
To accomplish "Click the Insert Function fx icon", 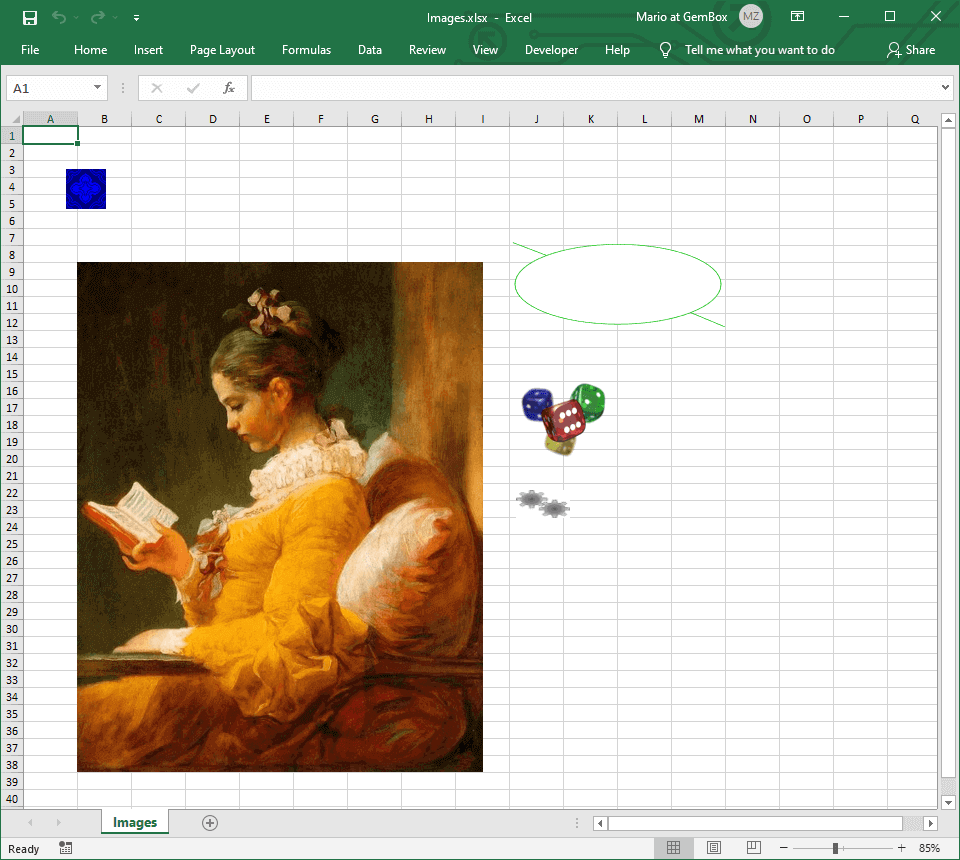I will click(x=229, y=88).
